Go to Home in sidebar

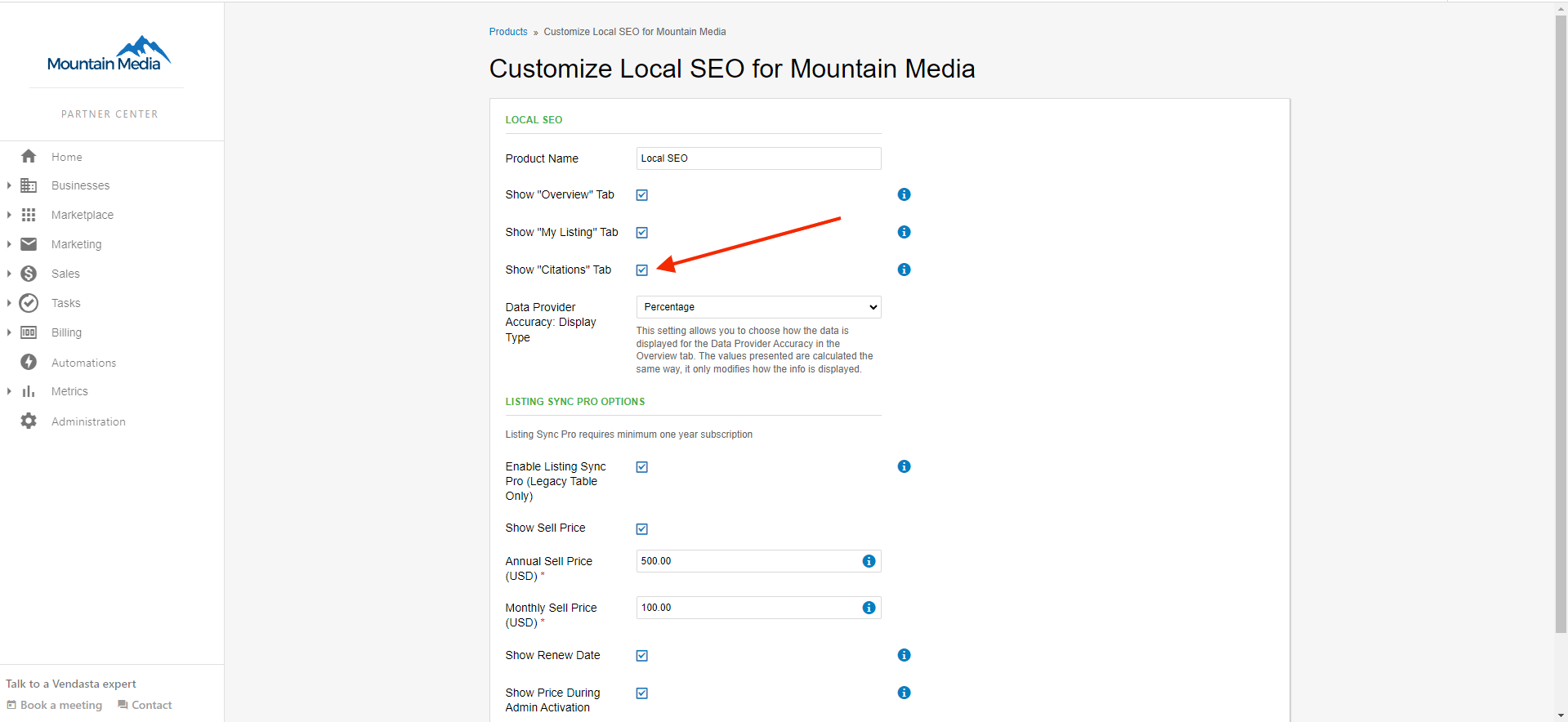(x=67, y=157)
